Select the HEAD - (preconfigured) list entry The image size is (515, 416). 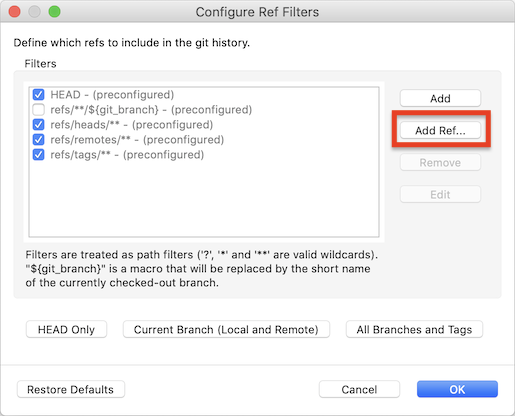[112, 95]
